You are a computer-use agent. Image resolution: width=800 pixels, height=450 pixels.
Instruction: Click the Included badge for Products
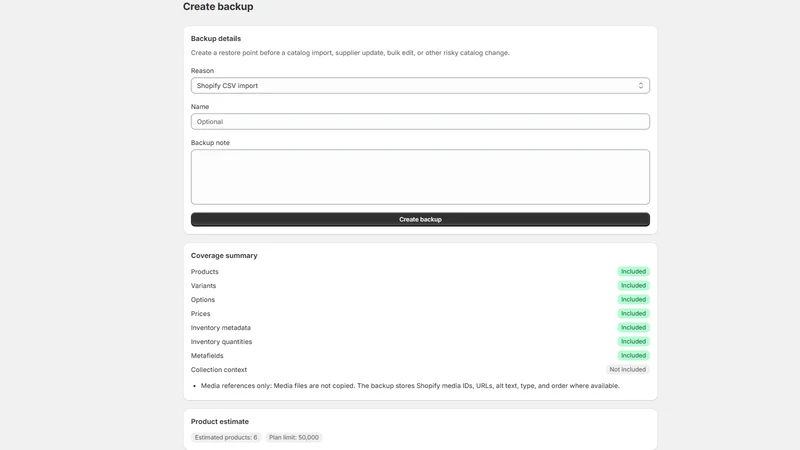pyautogui.click(x=633, y=271)
